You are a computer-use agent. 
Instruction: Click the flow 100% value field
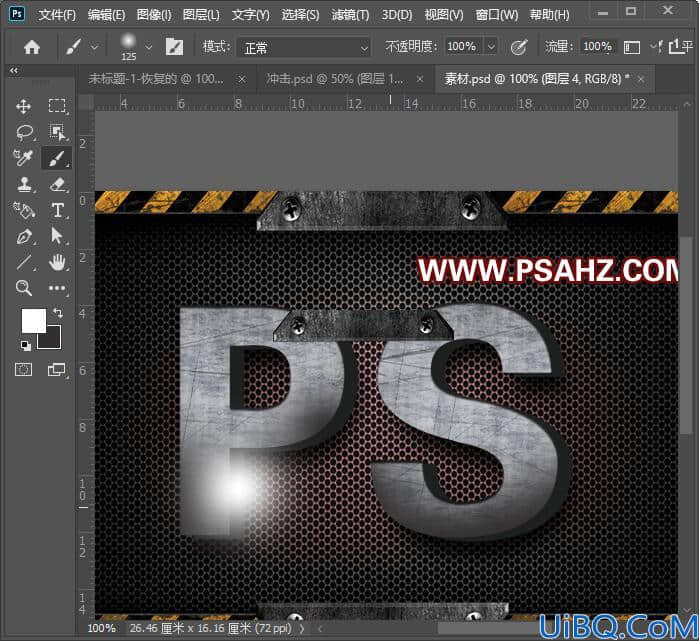[598, 46]
